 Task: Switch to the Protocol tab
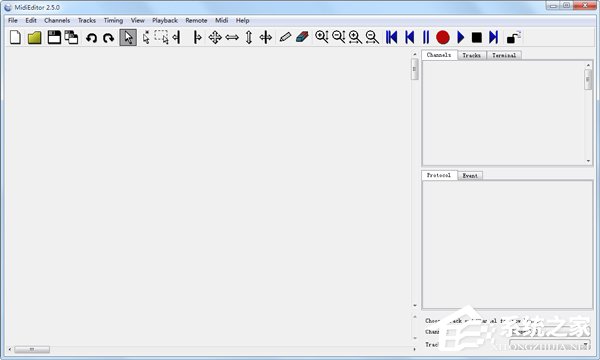tap(439, 175)
